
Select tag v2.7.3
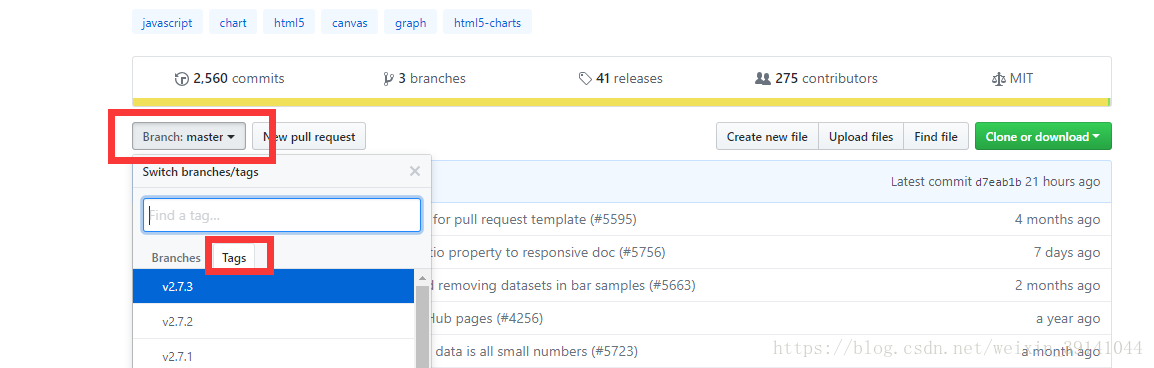274,286
